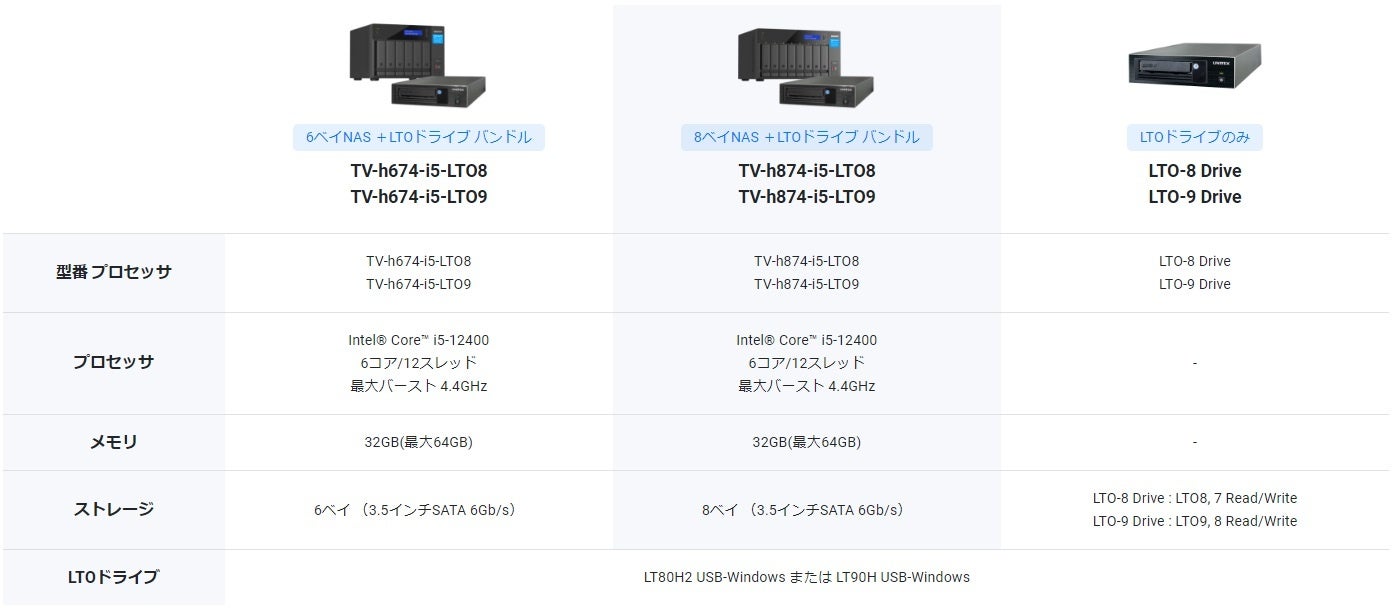Click the bold TV-h674-i5-LTO8 heading
The height and width of the screenshot is (609, 1399).
pyautogui.click(x=418, y=171)
